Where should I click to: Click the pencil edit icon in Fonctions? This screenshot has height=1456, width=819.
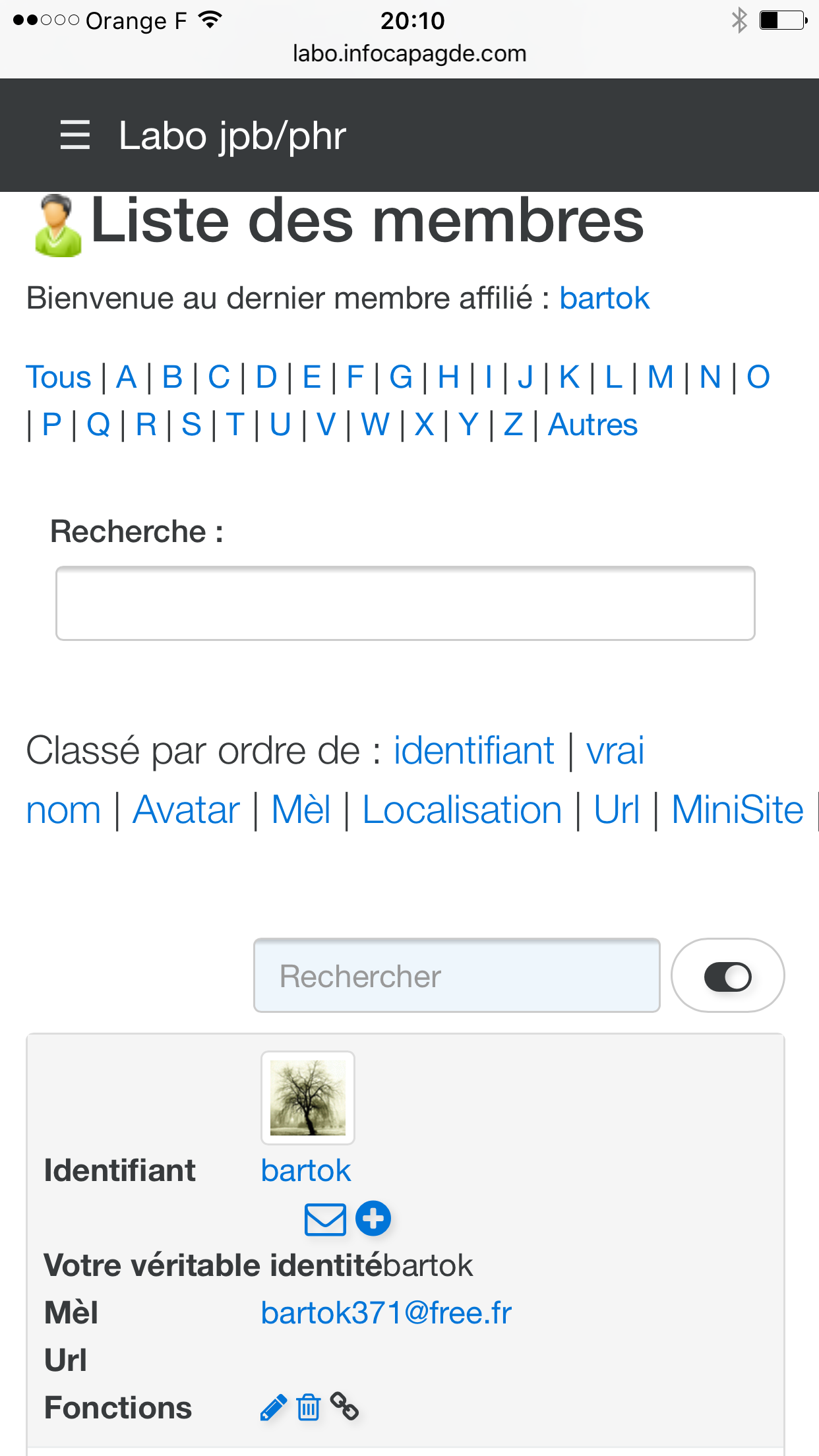273,1408
